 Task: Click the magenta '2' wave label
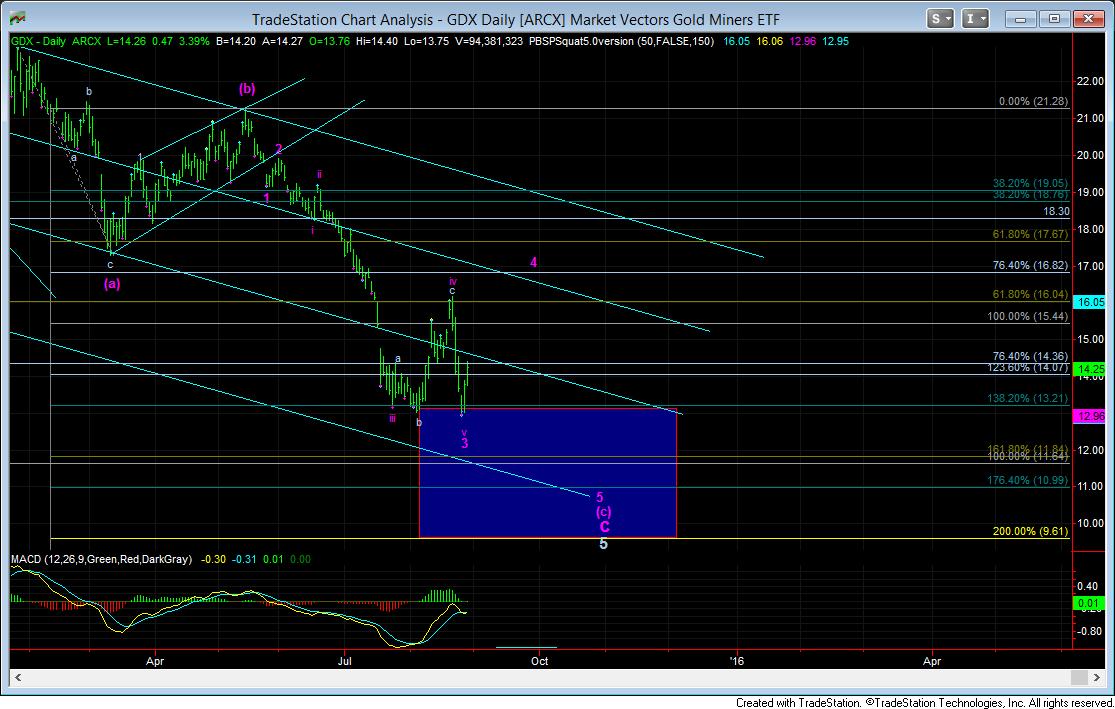(x=279, y=149)
